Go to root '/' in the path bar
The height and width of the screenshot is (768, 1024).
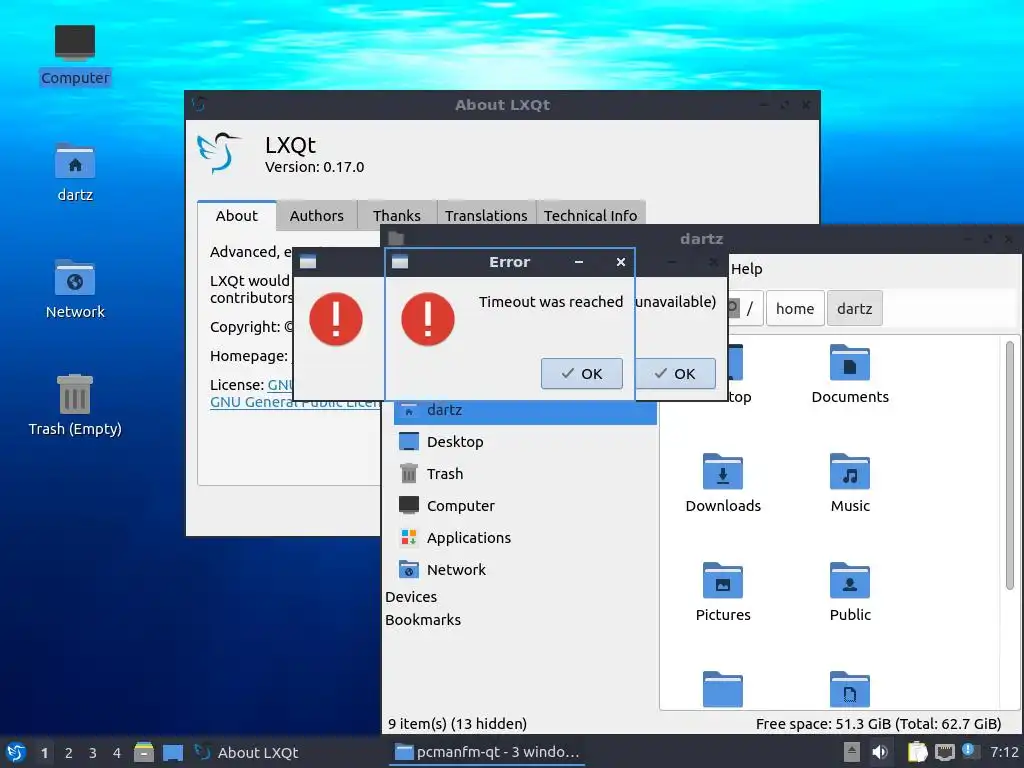tap(749, 308)
